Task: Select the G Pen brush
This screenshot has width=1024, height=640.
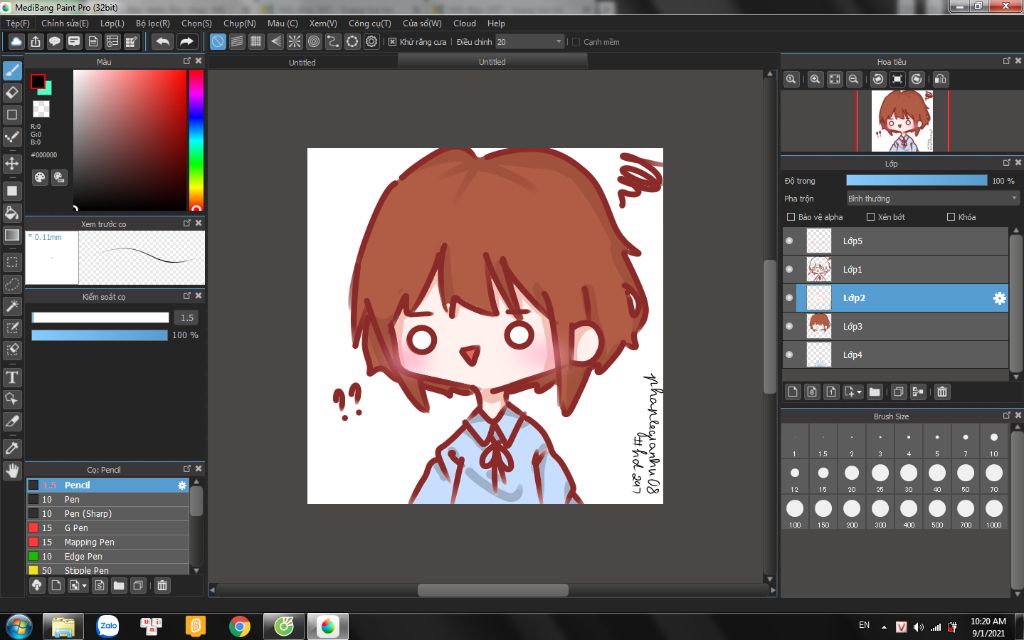Action: (x=108, y=528)
